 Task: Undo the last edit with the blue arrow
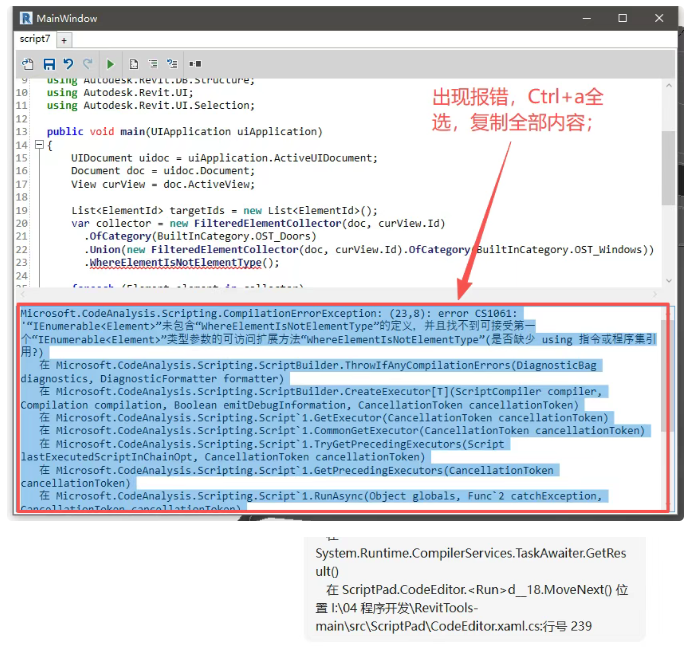(x=69, y=63)
